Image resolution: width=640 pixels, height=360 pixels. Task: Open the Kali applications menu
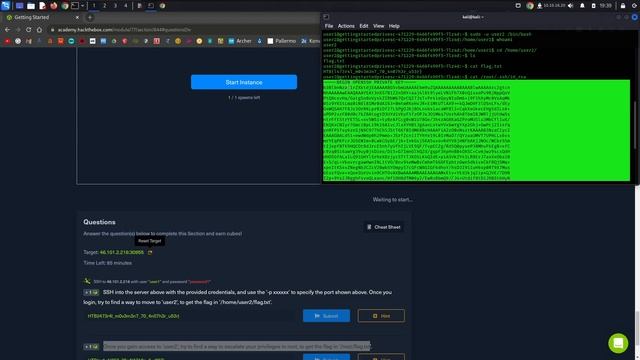[5, 6]
